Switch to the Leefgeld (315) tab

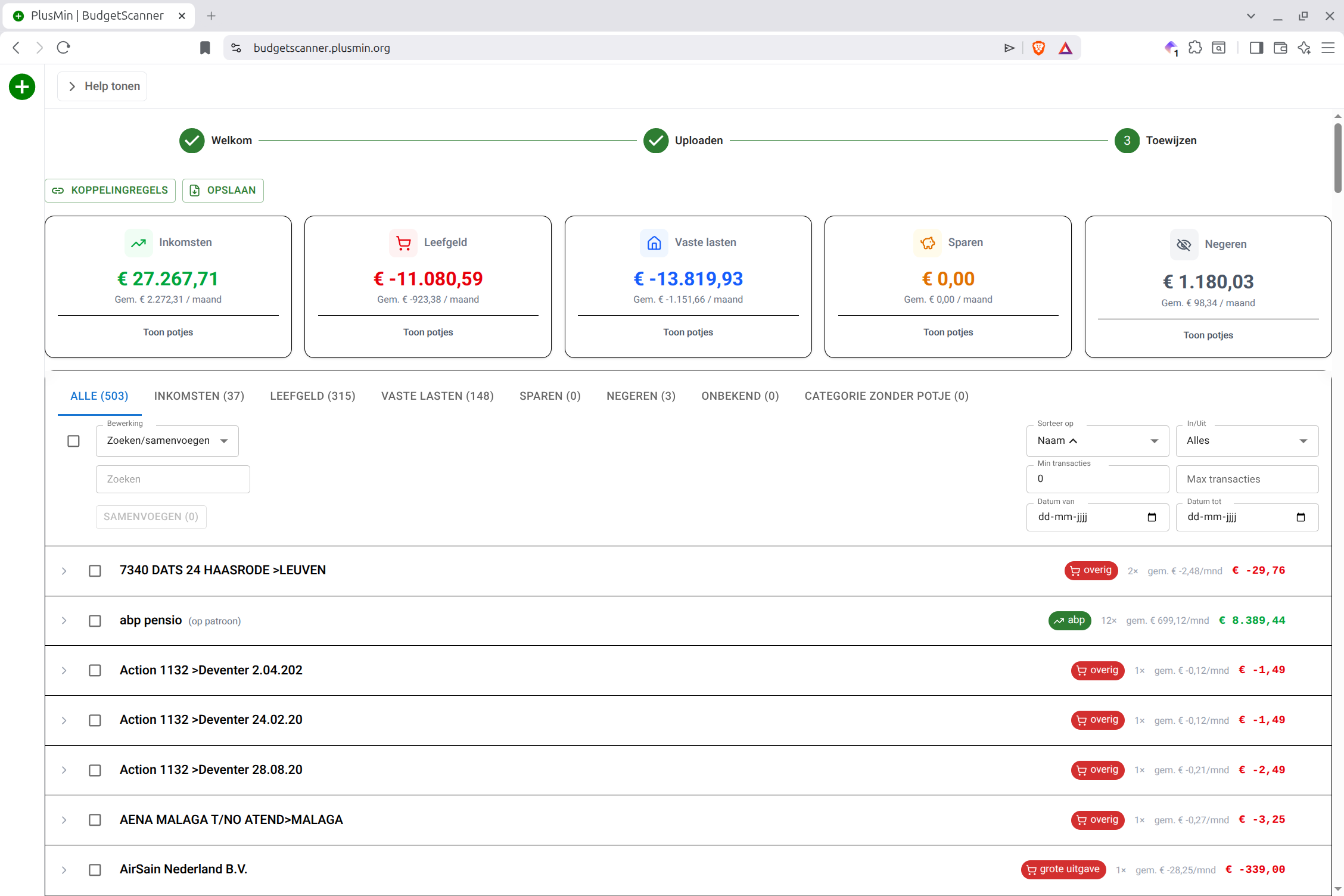tap(312, 396)
